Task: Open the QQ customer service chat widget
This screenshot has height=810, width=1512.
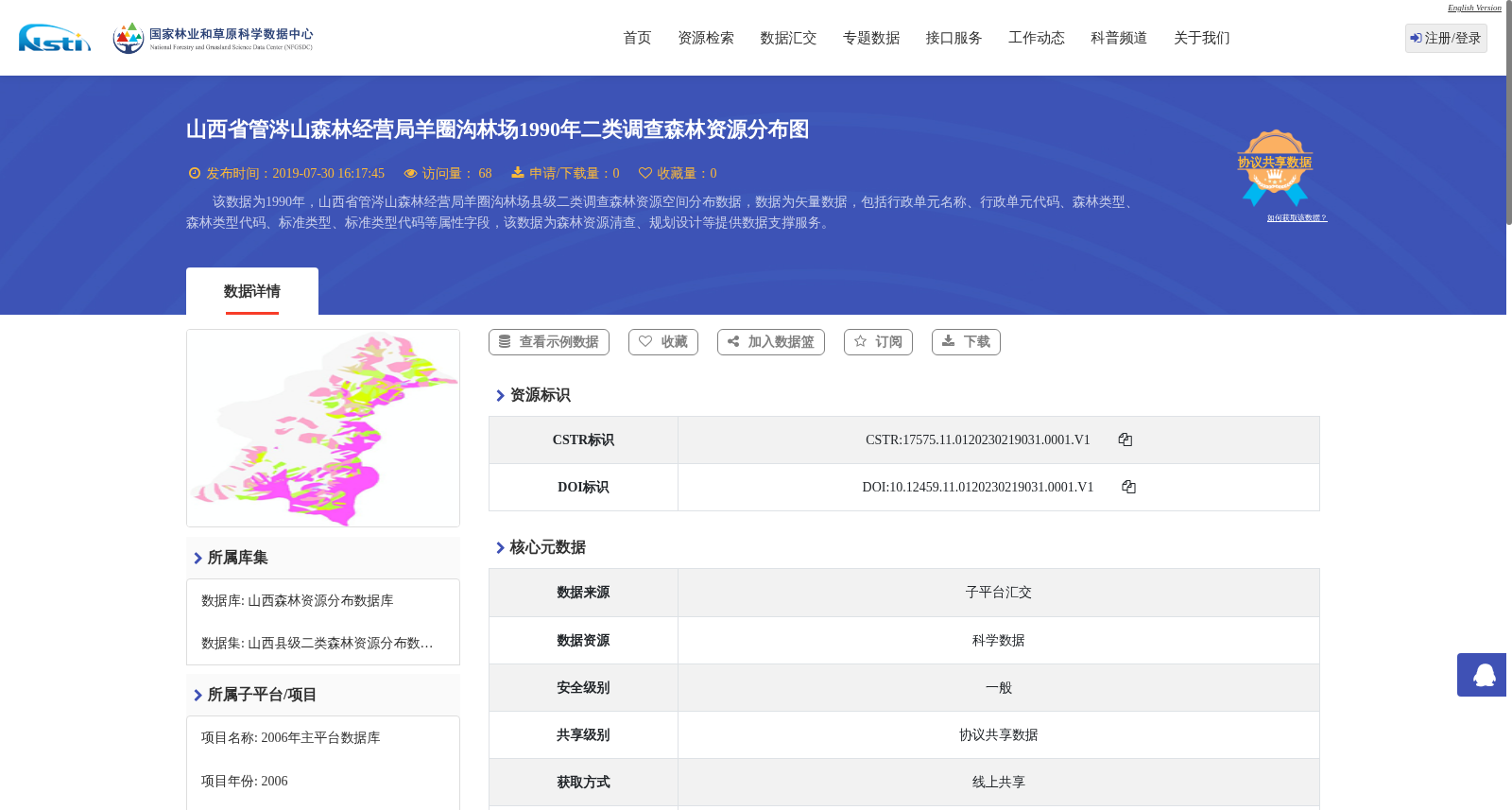Action: [1482, 675]
